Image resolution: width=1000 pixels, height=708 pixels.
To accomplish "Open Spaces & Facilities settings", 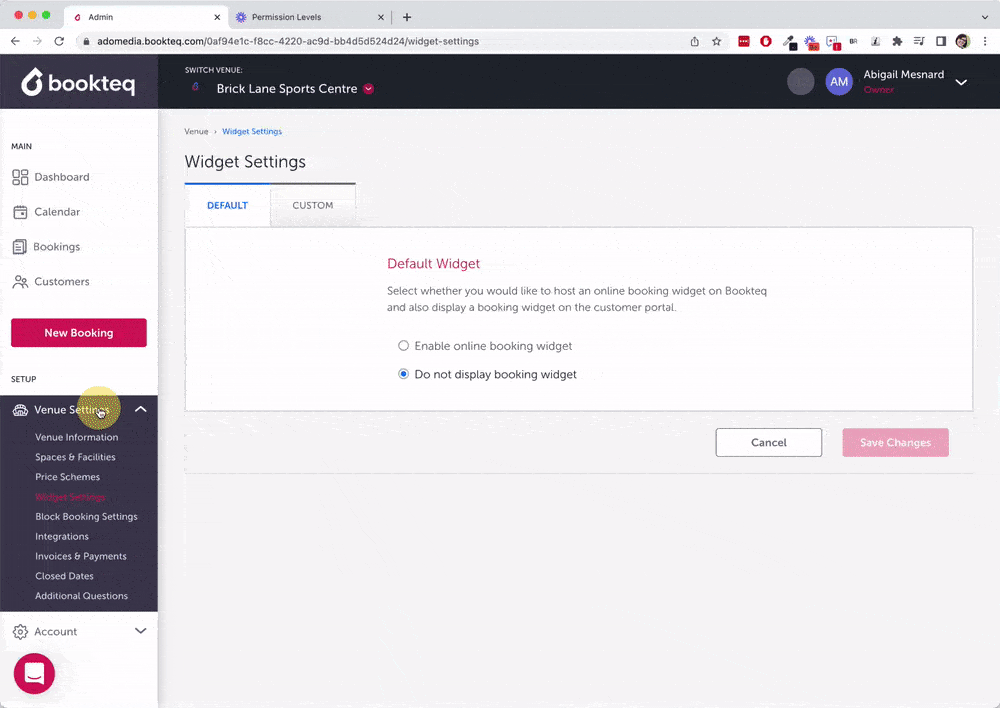I will pyautogui.click(x=75, y=457).
